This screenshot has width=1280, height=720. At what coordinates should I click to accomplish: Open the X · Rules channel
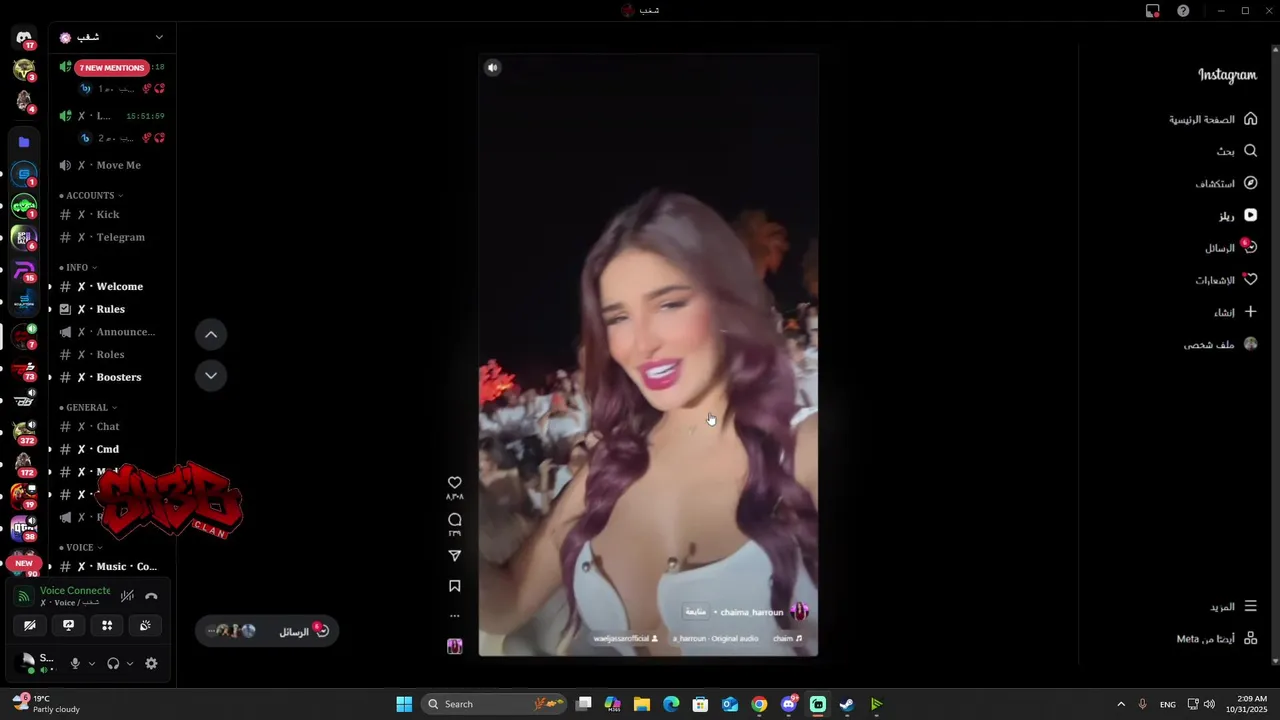pos(112,309)
